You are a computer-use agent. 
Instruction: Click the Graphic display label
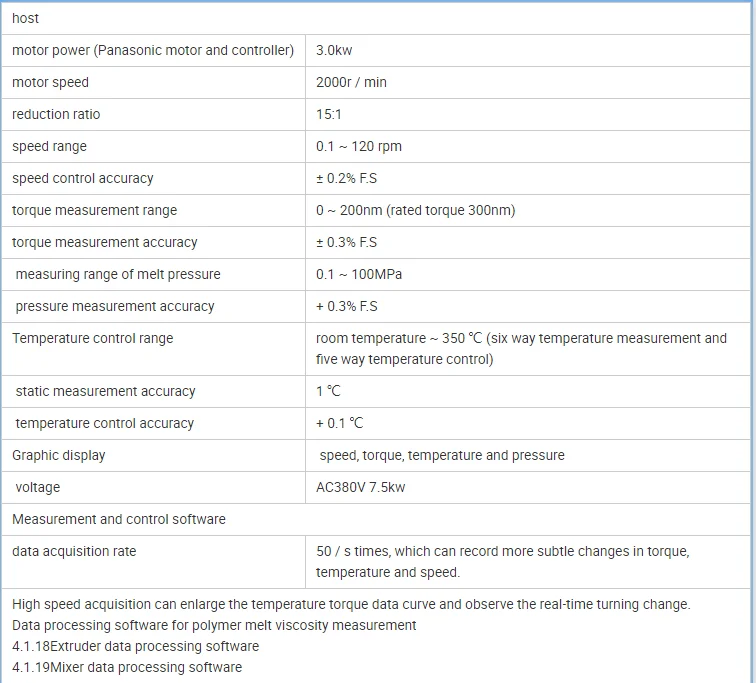pos(58,455)
